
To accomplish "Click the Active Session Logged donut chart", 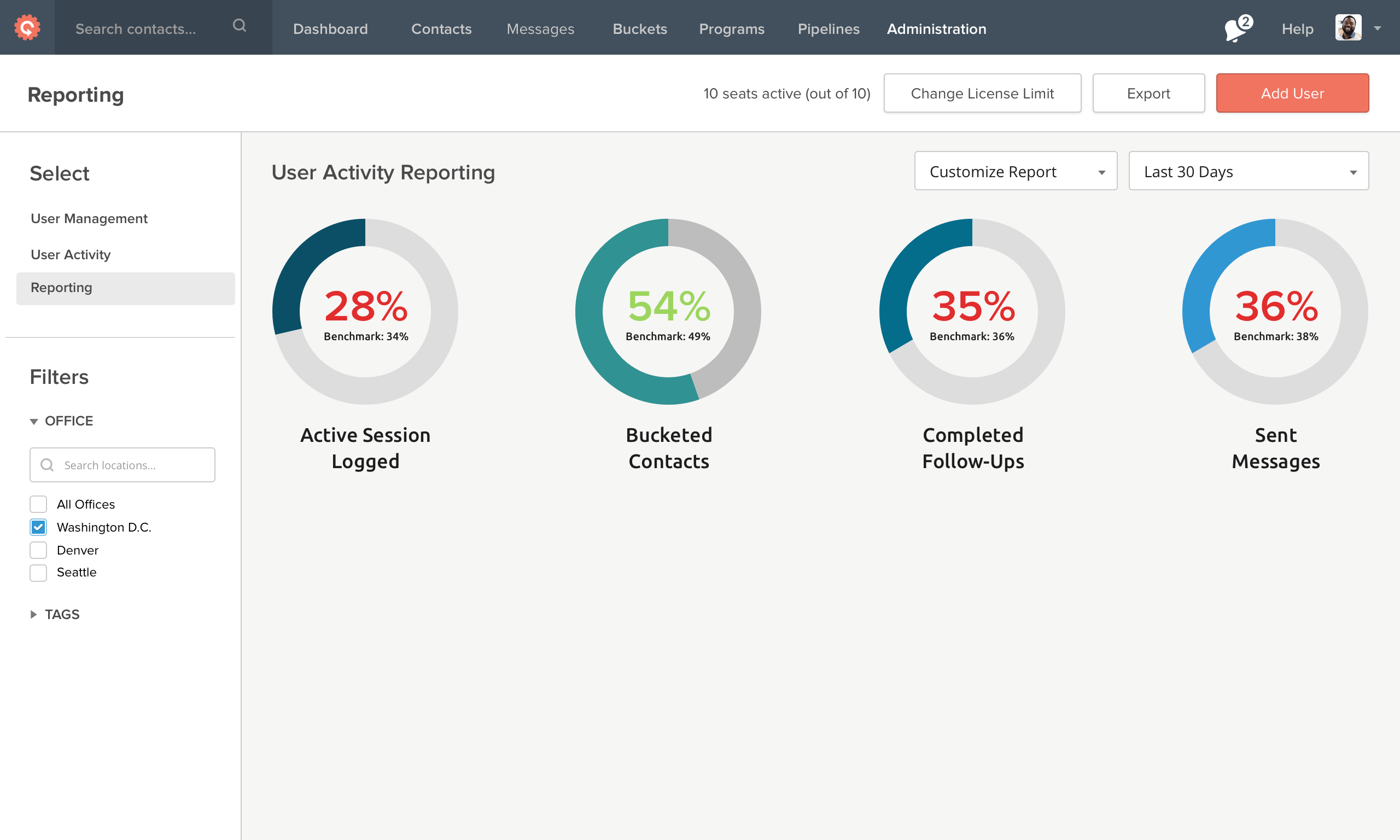I will (365, 311).
